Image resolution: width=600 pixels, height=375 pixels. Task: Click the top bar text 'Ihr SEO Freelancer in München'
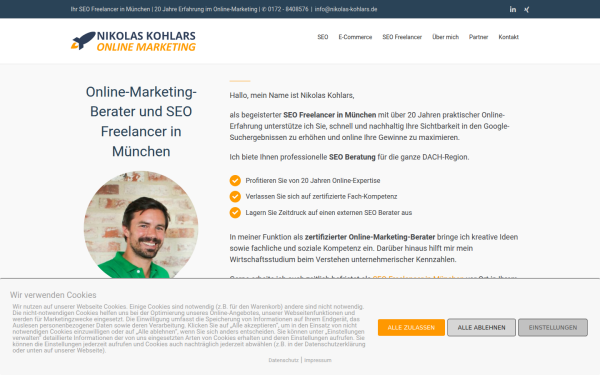coord(110,9)
